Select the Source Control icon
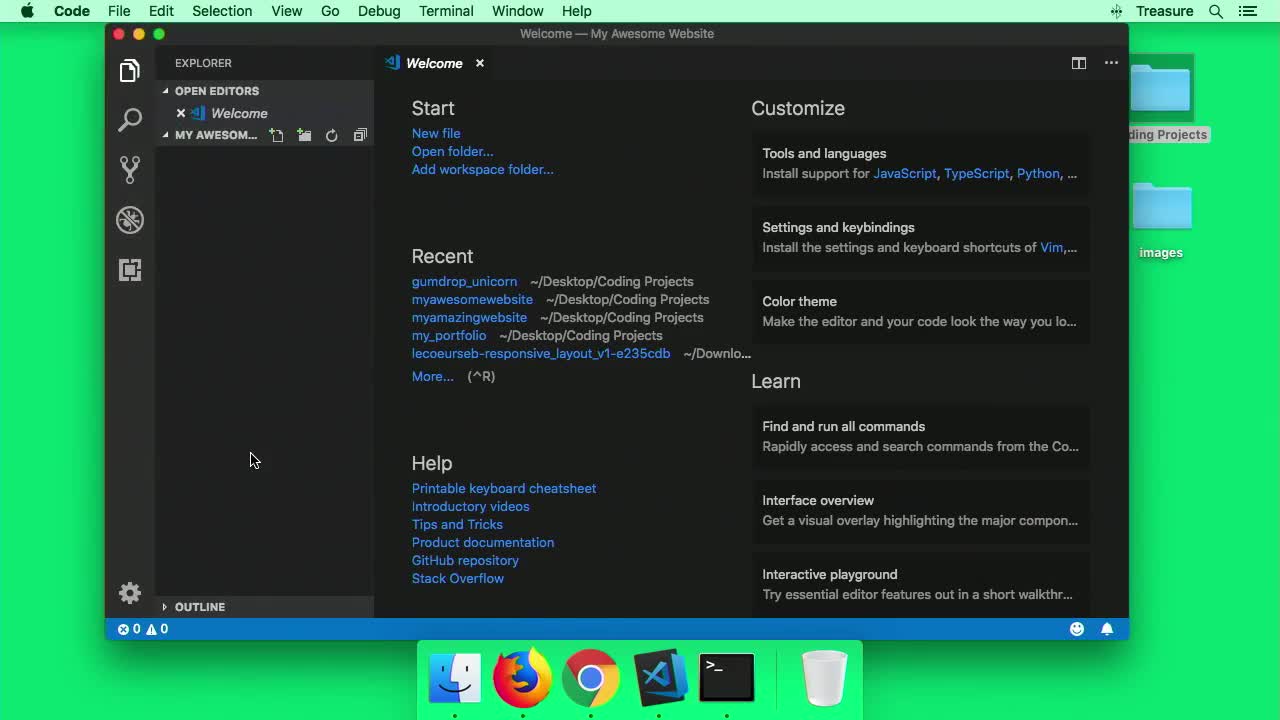This screenshot has width=1280, height=720. coord(130,169)
